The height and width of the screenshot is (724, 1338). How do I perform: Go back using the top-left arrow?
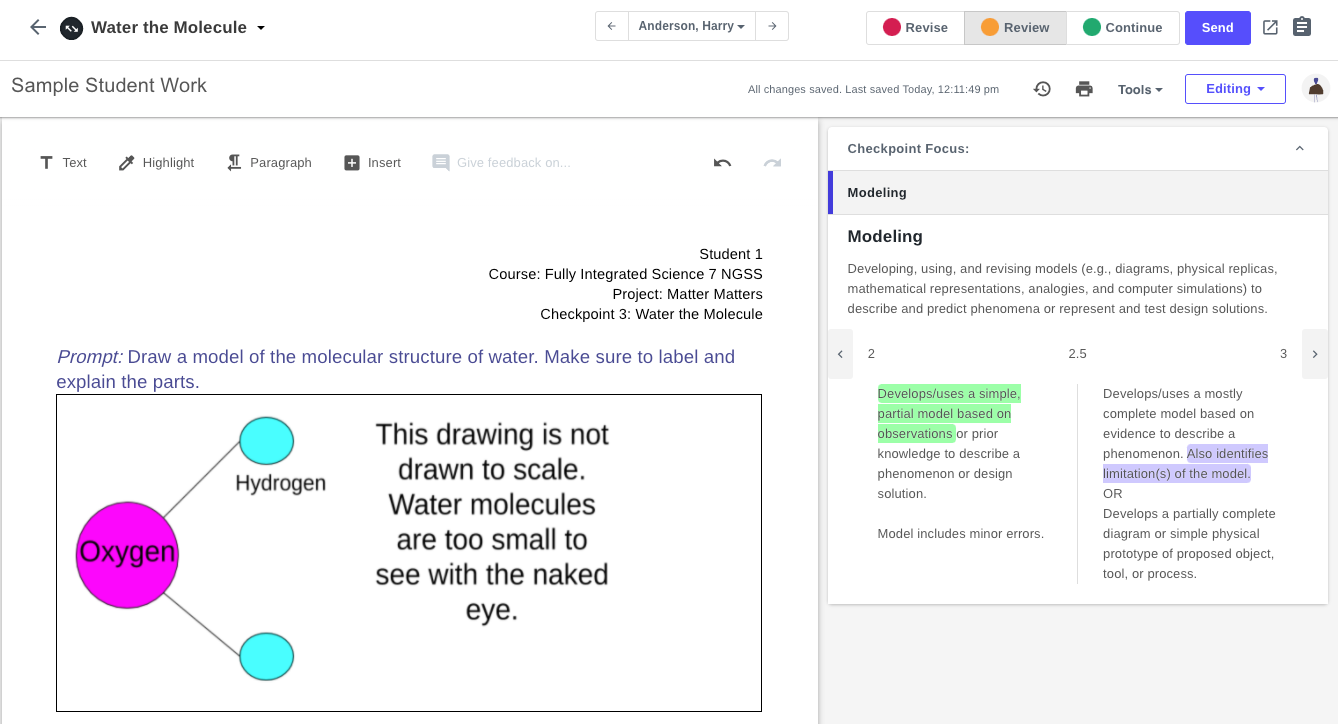point(38,27)
